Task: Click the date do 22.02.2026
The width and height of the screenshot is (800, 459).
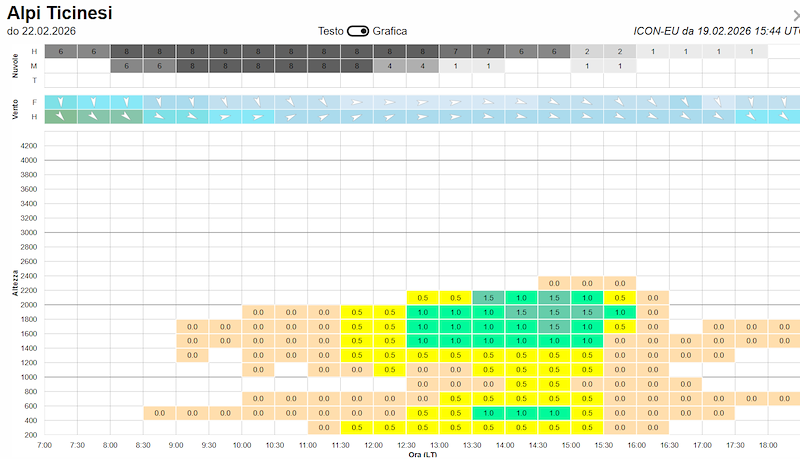Action: [42, 31]
